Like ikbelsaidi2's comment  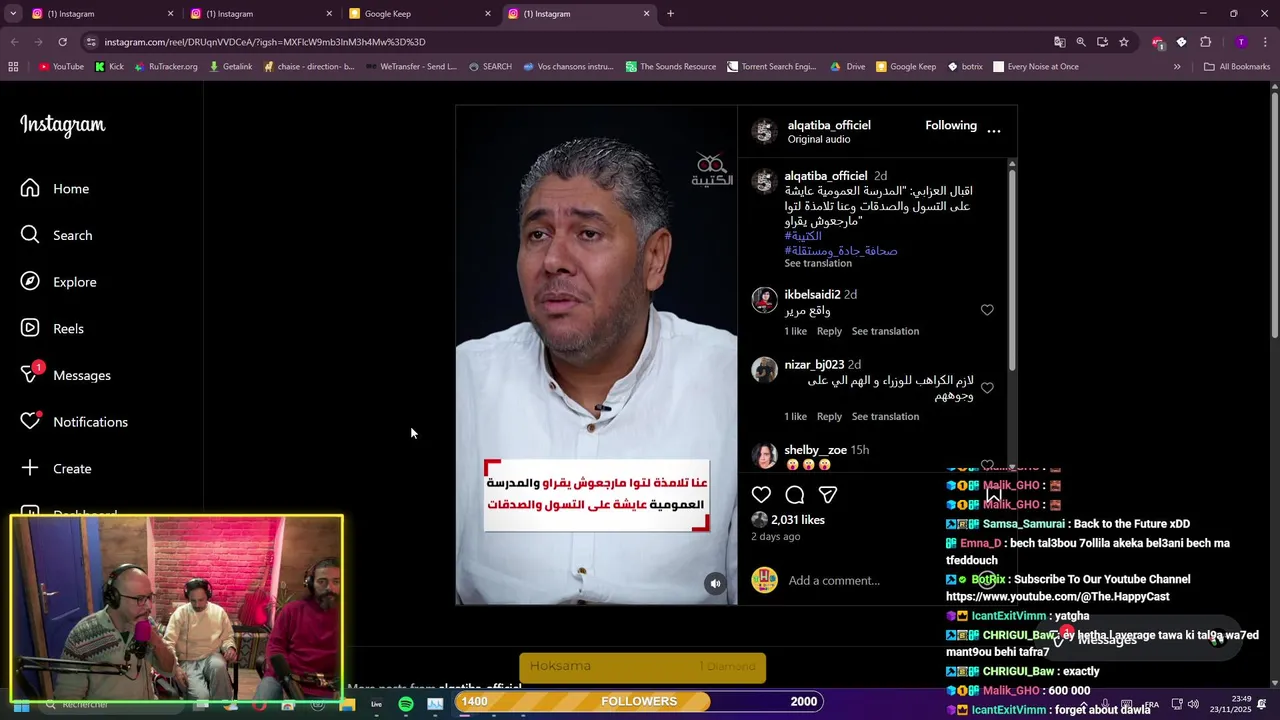pos(987,310)
